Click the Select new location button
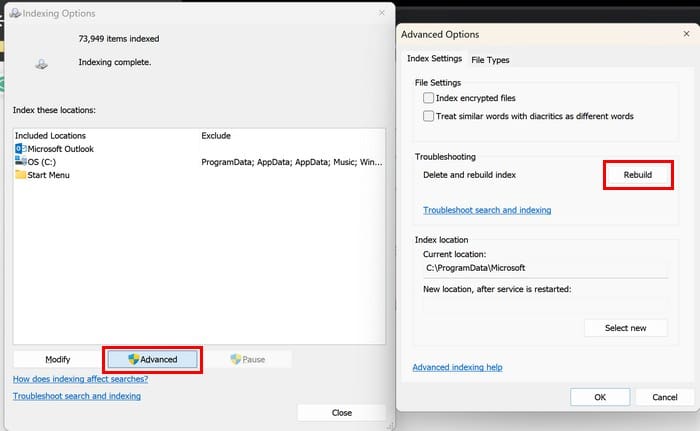 pos(625,328)
